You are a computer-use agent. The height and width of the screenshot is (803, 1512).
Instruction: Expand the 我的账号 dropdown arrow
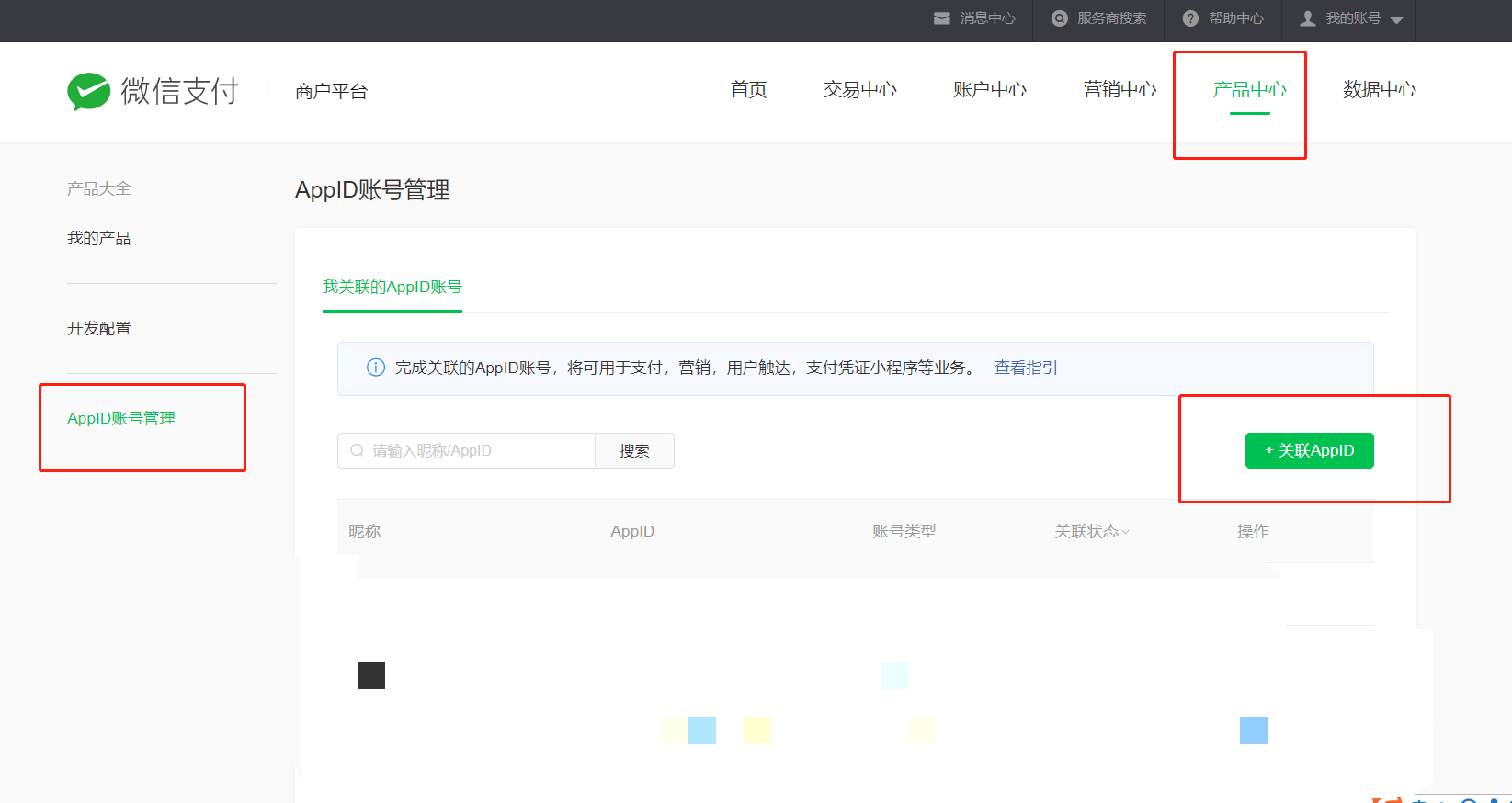(1397, 20)
